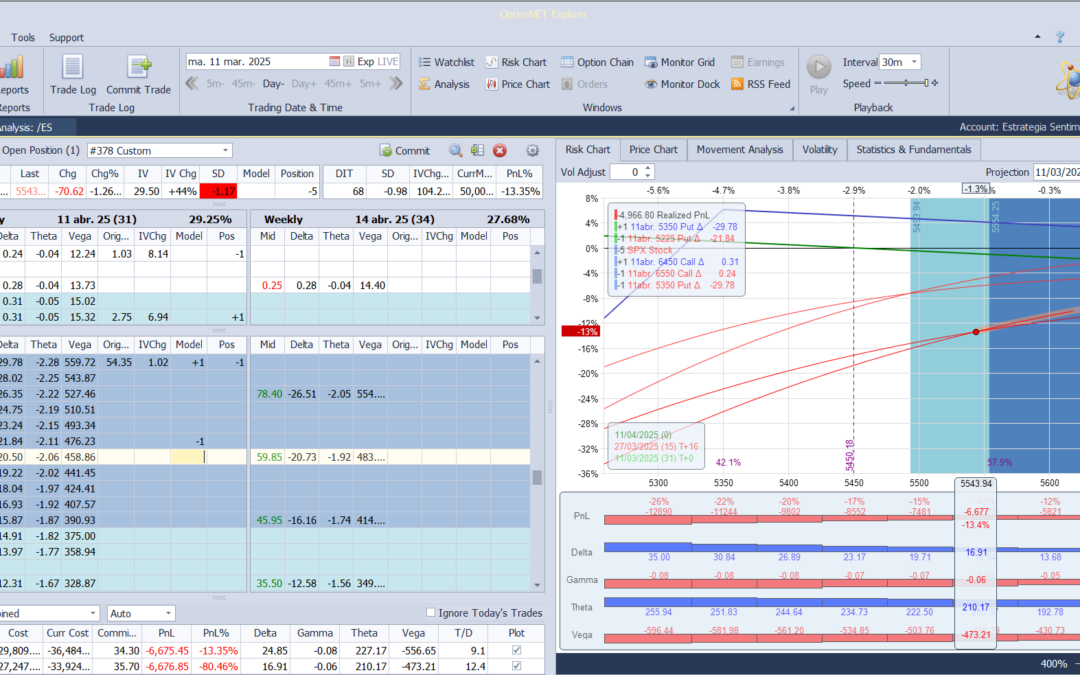Switch to the Price Chart tab

[x=653, y=149]
